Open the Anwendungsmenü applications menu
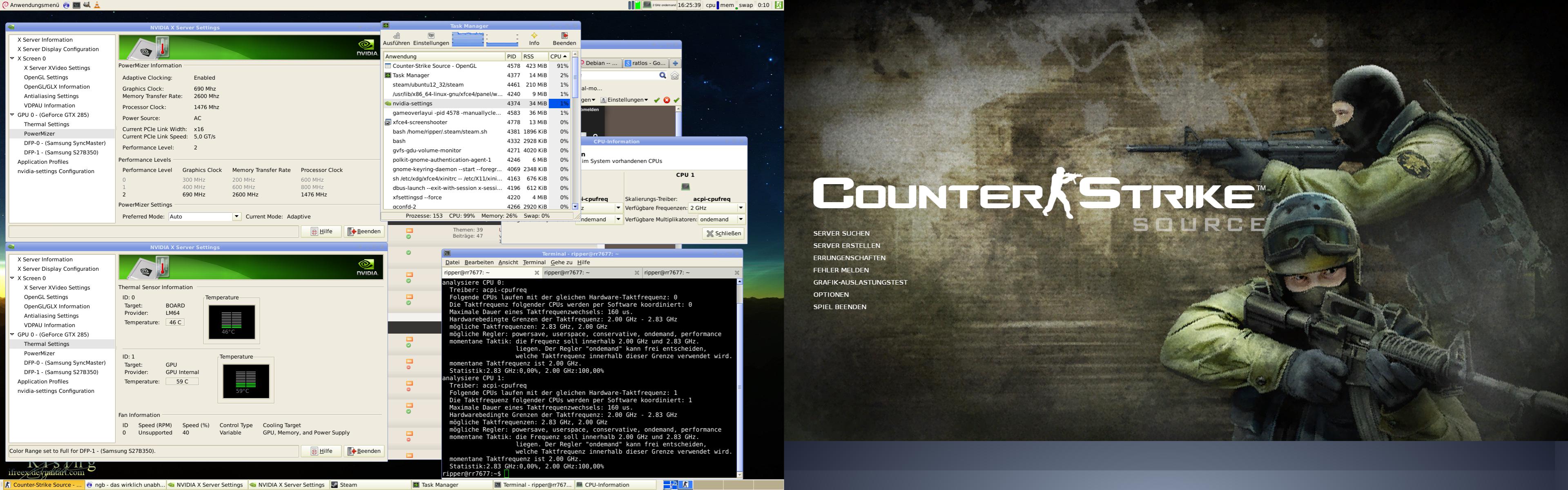Viewport: 1568px width, 490px height. 31,5
